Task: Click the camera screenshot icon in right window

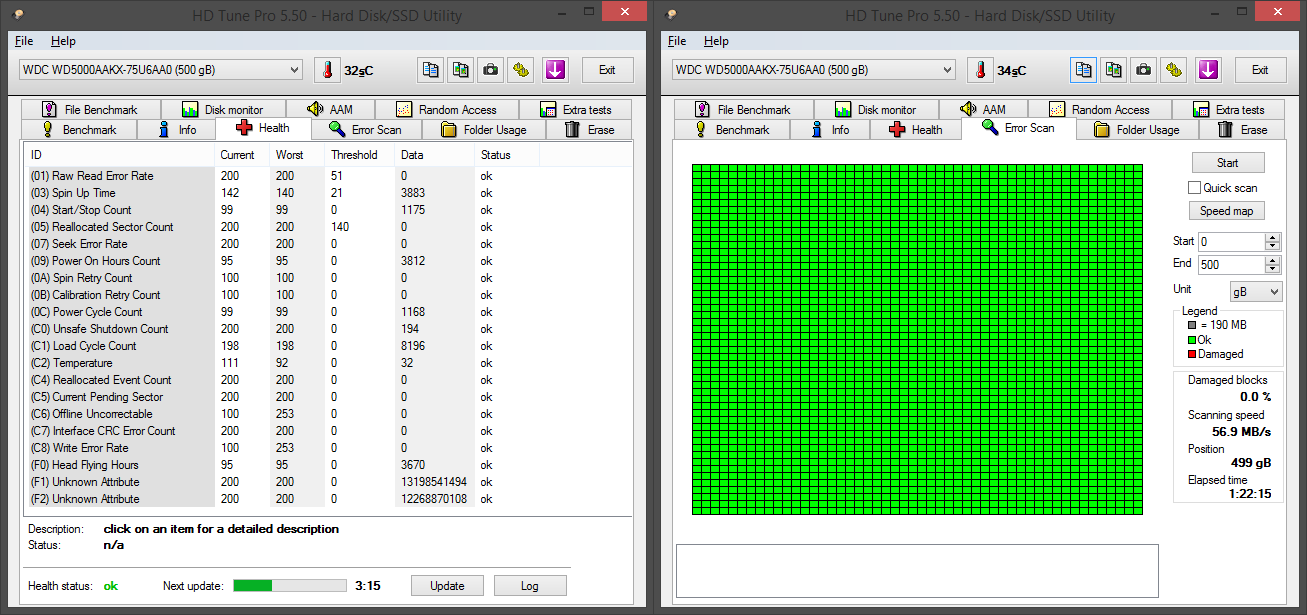Action: [1144, 70]
